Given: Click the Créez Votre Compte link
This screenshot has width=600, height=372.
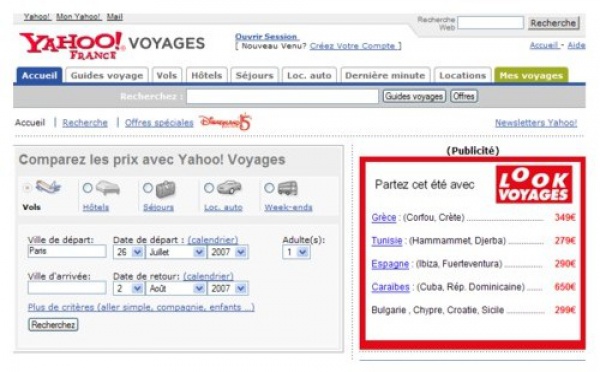Looking at the screenshot, I should (352, 46).
